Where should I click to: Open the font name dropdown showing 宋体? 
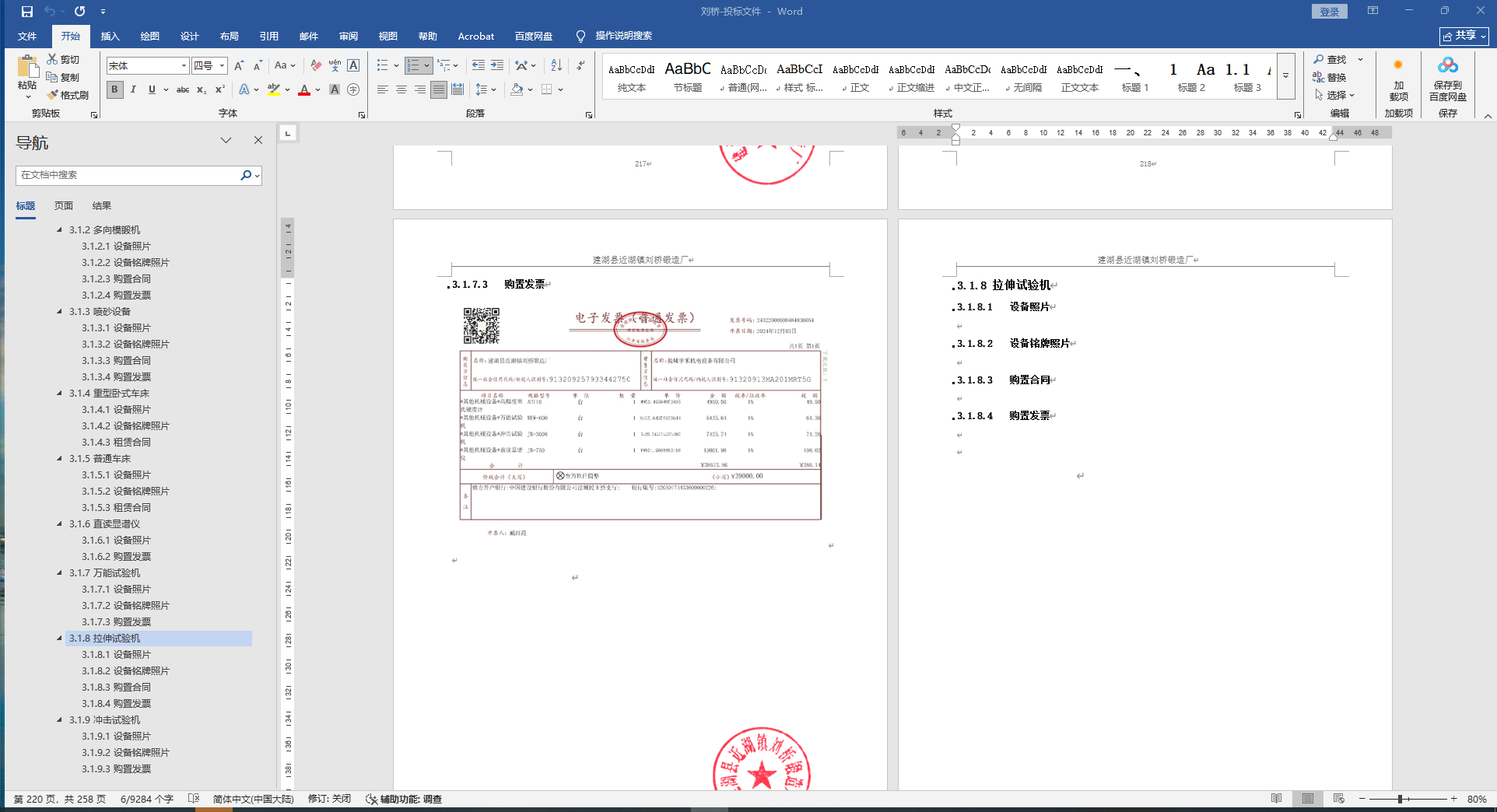pyautogui.click(x=184, y=65)
